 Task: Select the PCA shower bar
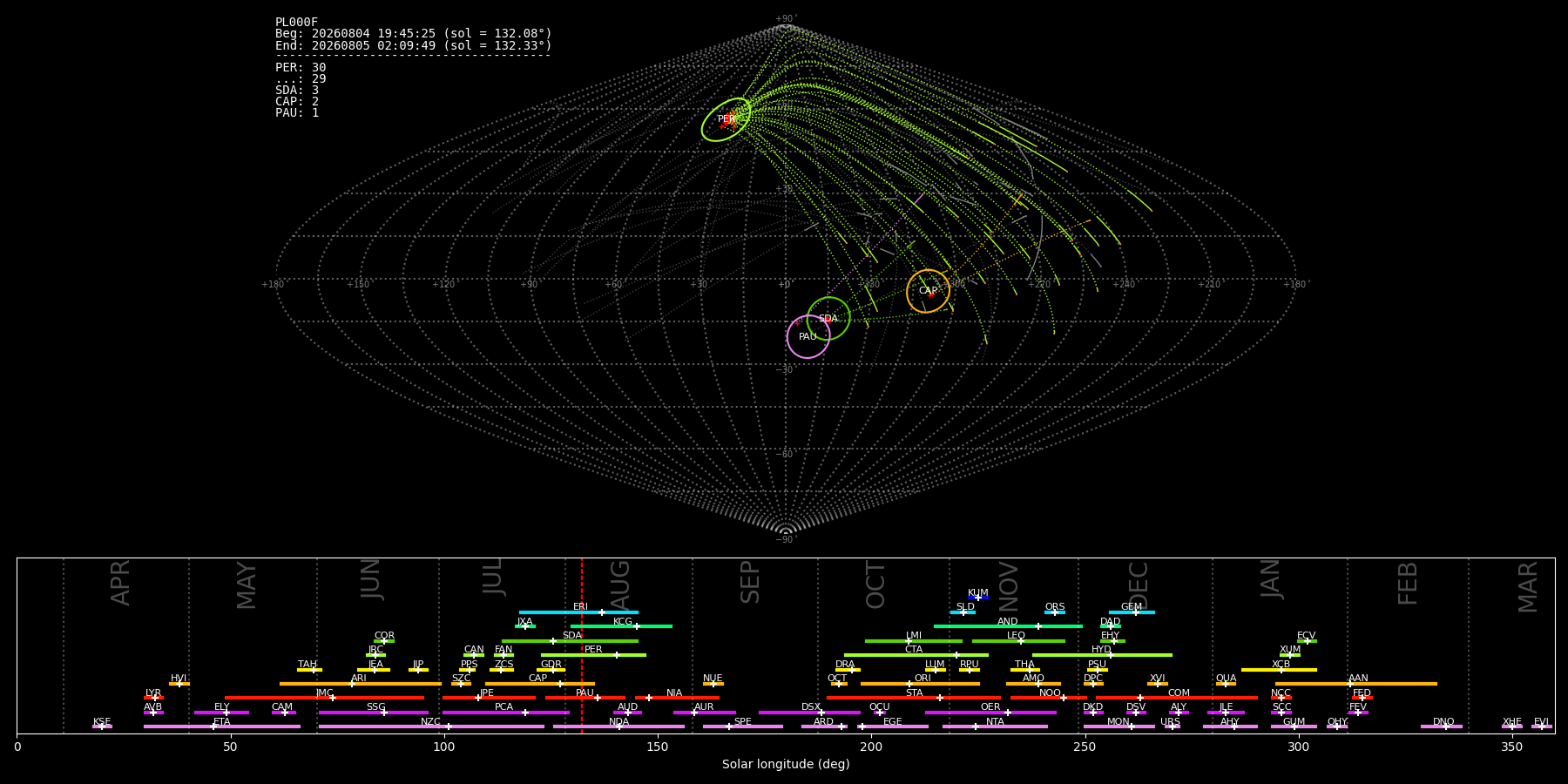click(505, 713)
